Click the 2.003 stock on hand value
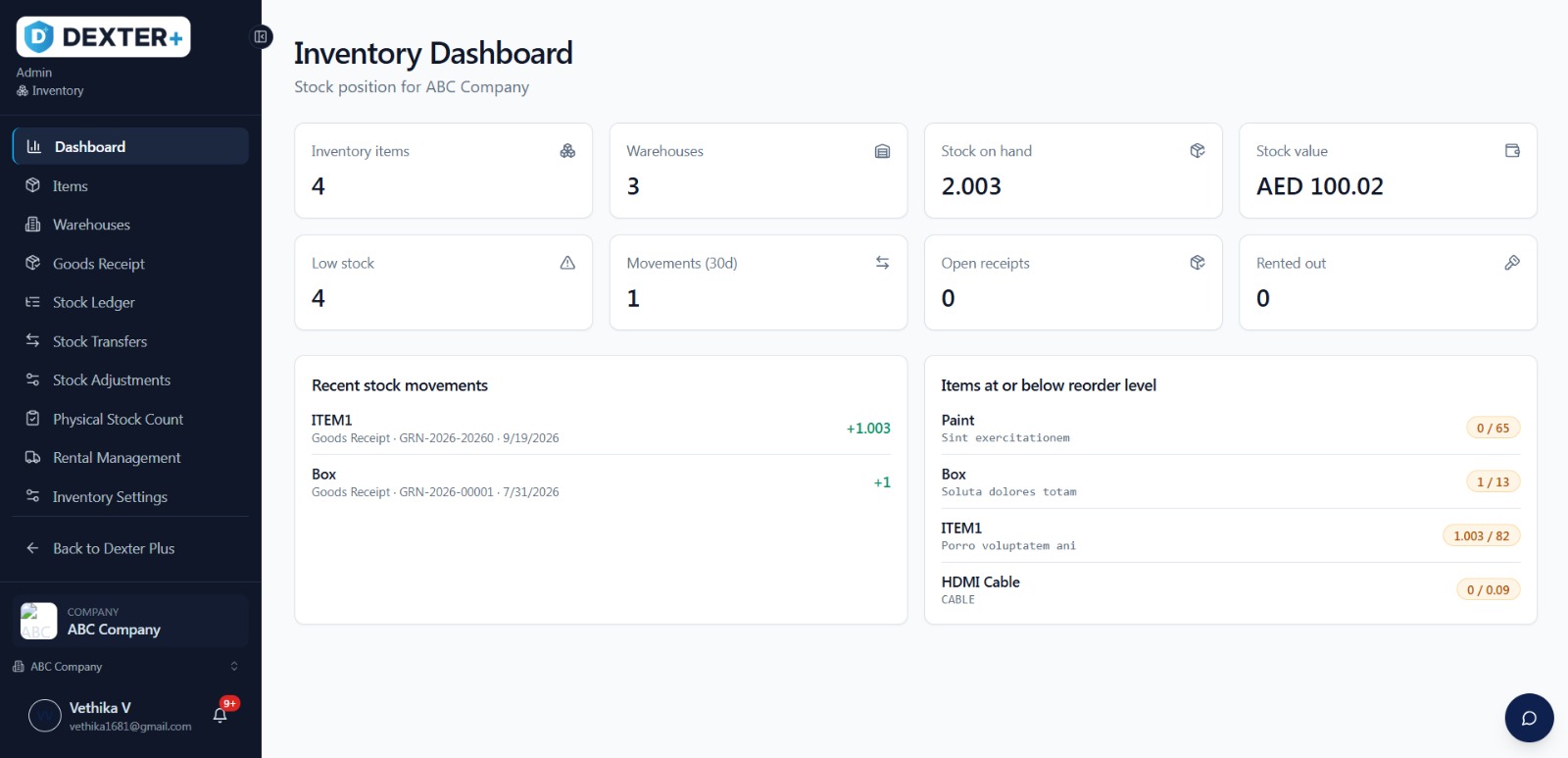 pos(971,186)
